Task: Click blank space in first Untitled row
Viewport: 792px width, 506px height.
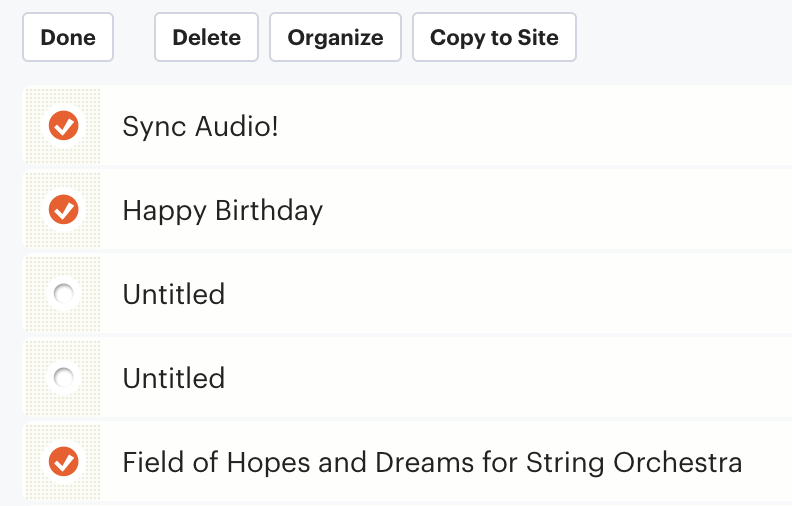Action: (x=505, y=293)
